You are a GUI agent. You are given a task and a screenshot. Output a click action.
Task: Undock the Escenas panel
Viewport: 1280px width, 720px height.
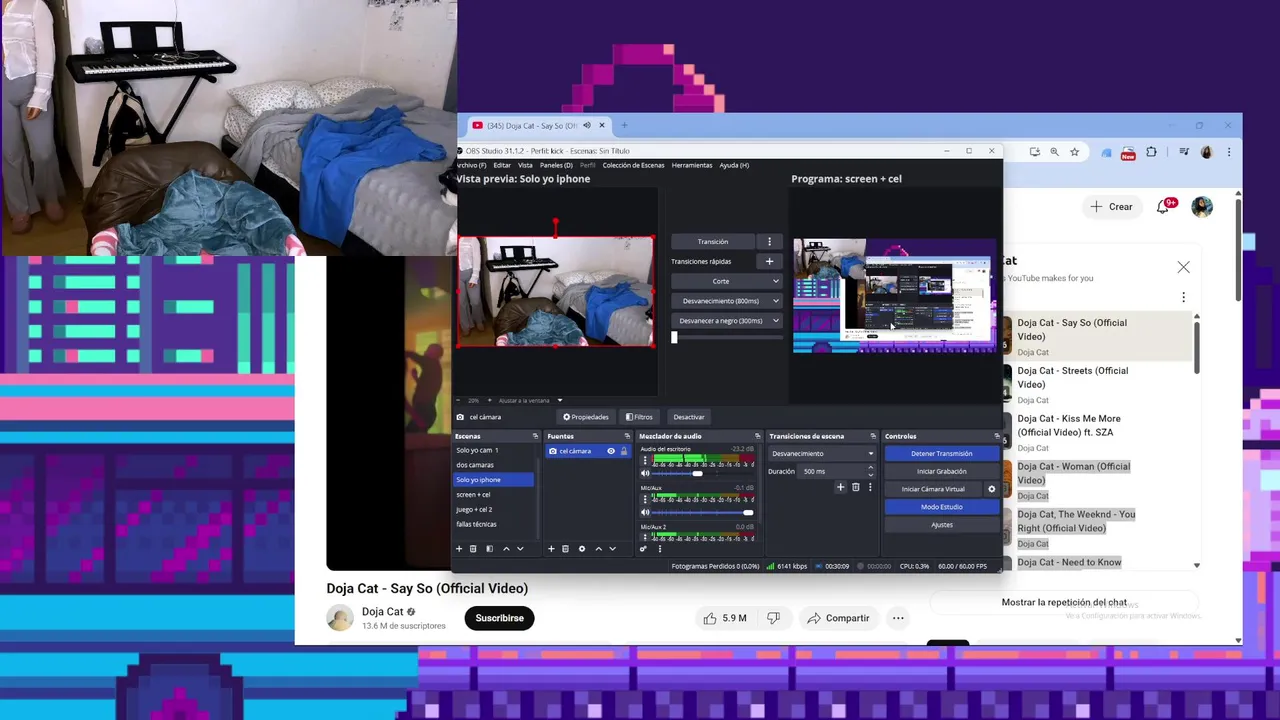[x=536, y=436]
